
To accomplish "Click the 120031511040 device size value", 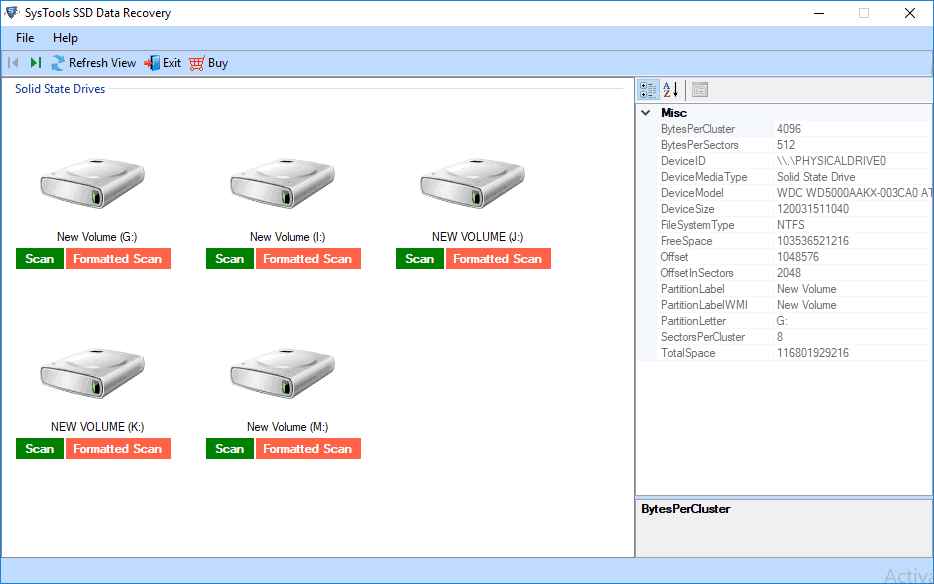I will 812,209.
